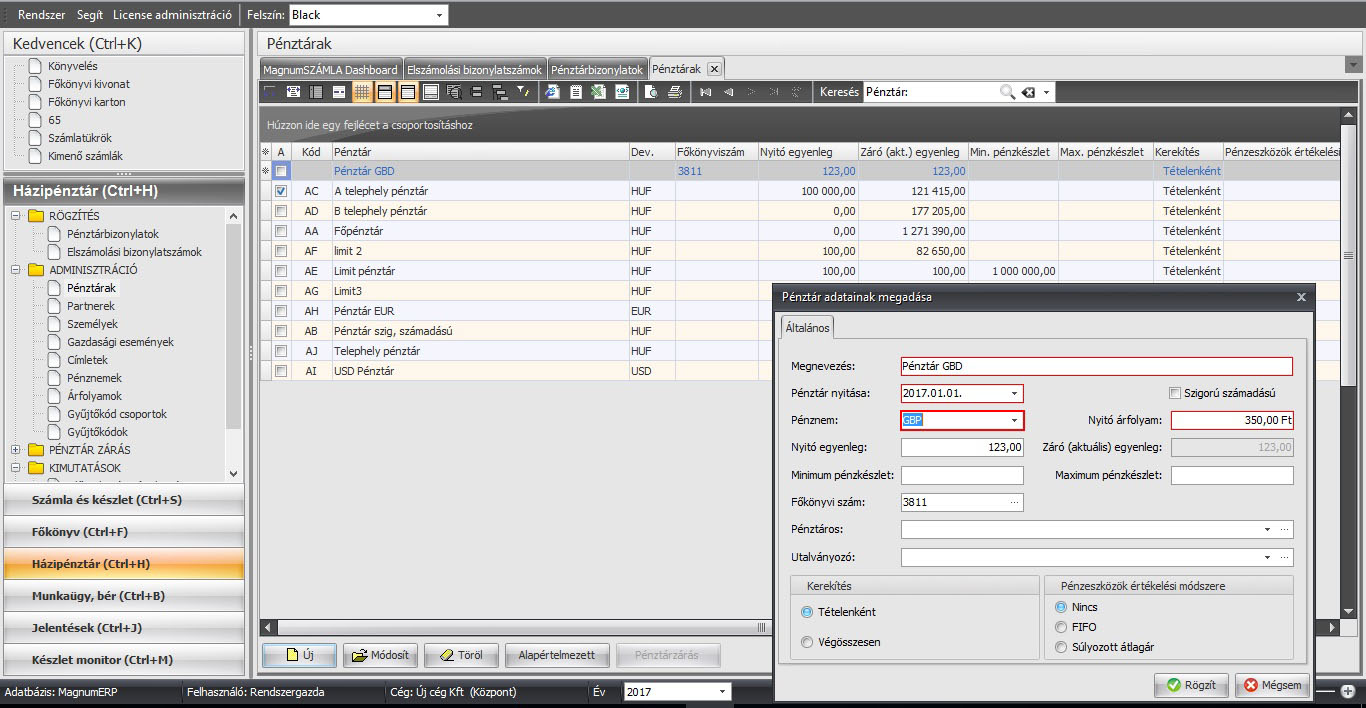Screen dimensions: 1366x708
Task: Expand the PÉNZTÁR ZÁRÁS tree folder
Action: point(15,450)
